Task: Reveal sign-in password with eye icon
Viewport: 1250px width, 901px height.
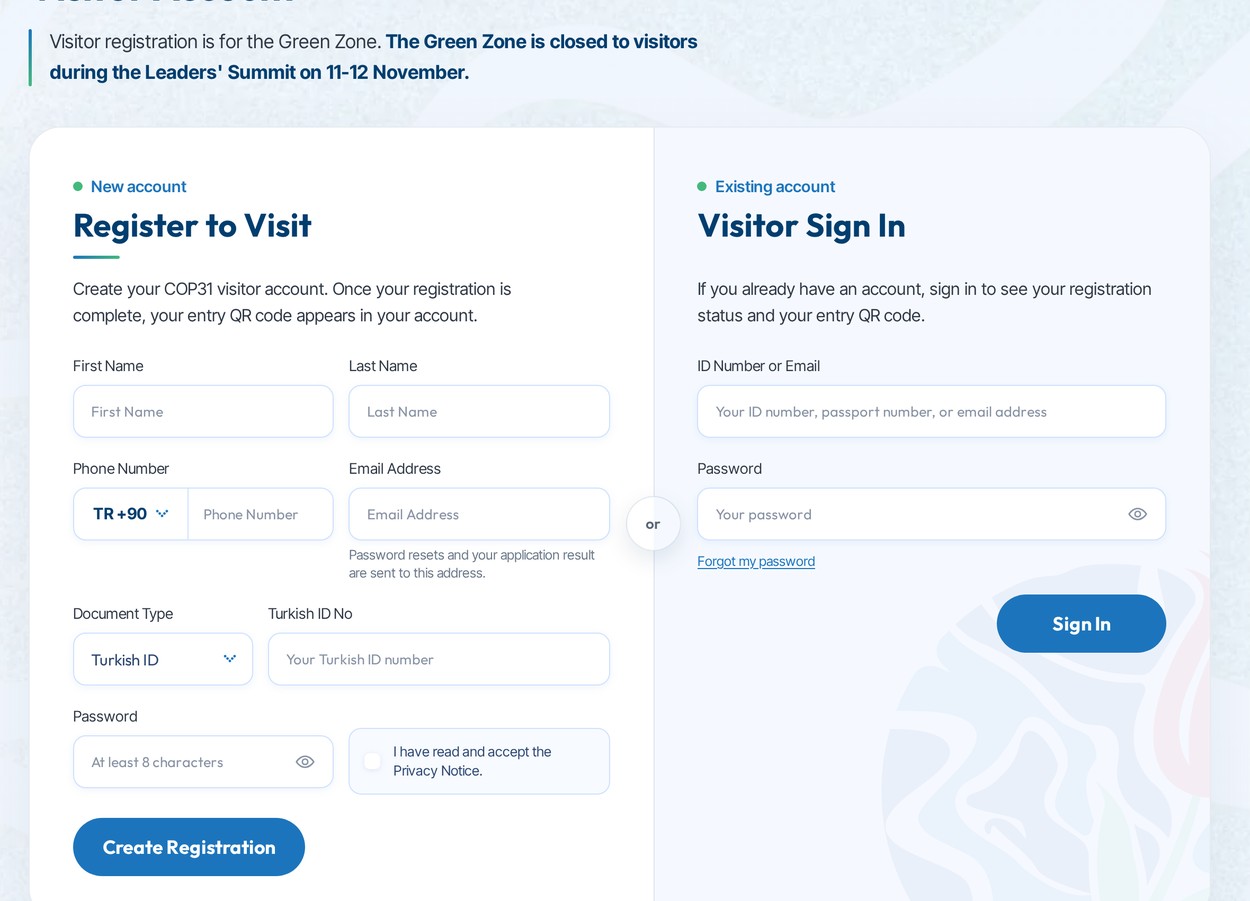Action: [1137, 514]
